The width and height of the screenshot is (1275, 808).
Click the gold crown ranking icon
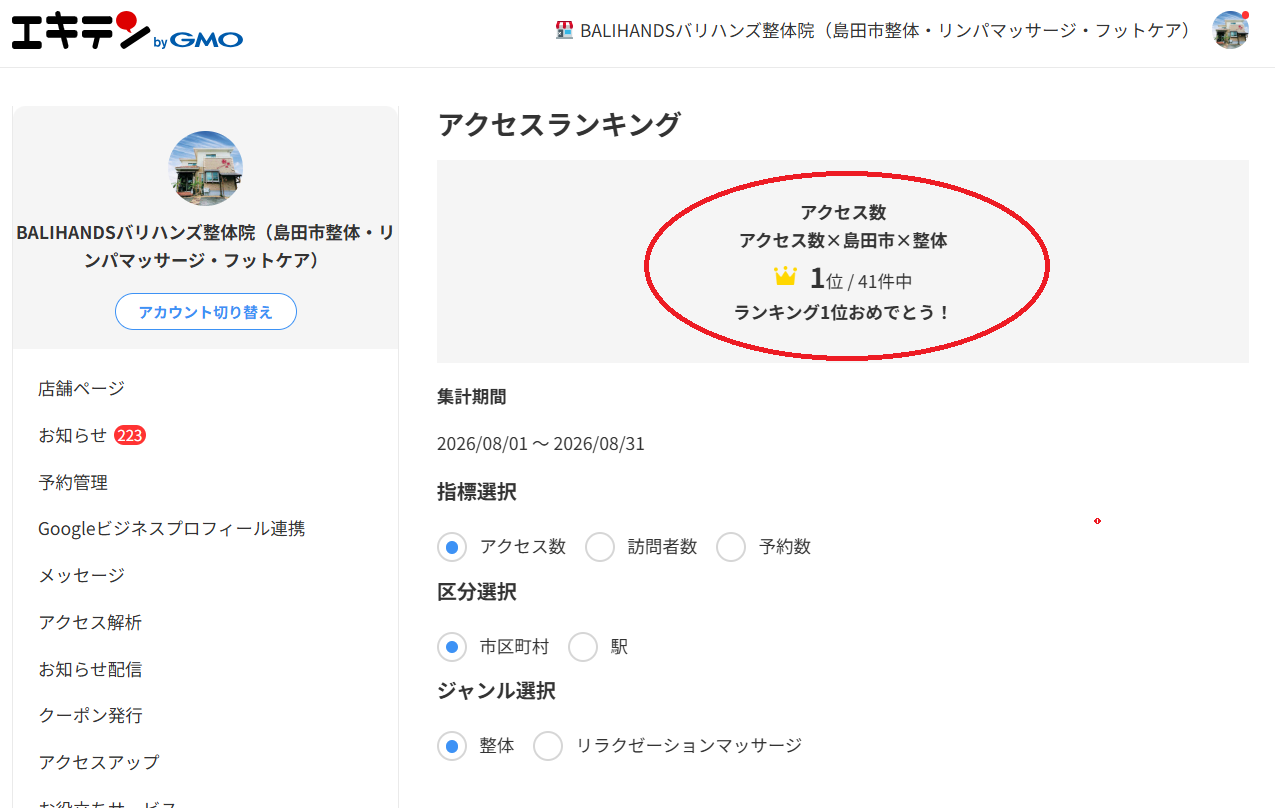785,277
